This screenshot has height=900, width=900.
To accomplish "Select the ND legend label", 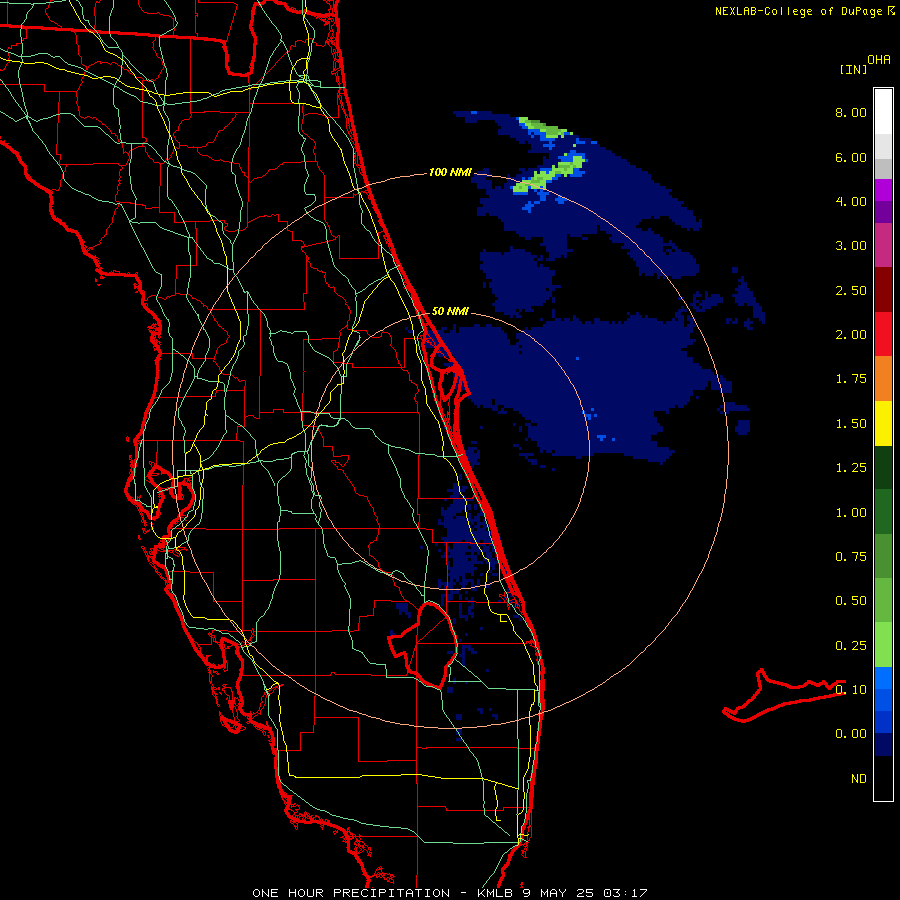I will pos(859,779).
